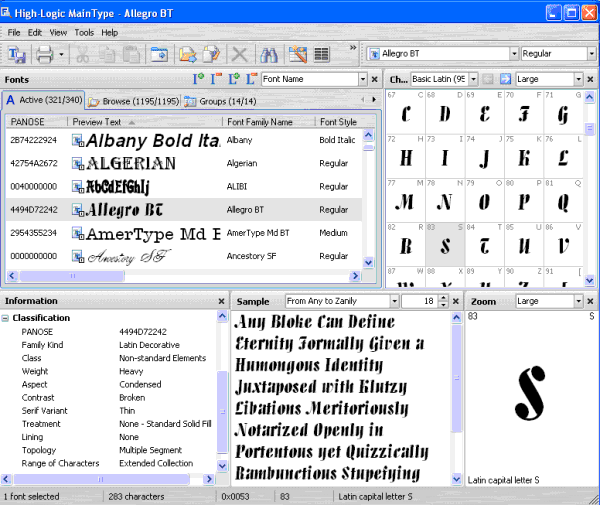Open the Regular style dropdown
This screenshot has width=600, height=505.
click(592, 54)
